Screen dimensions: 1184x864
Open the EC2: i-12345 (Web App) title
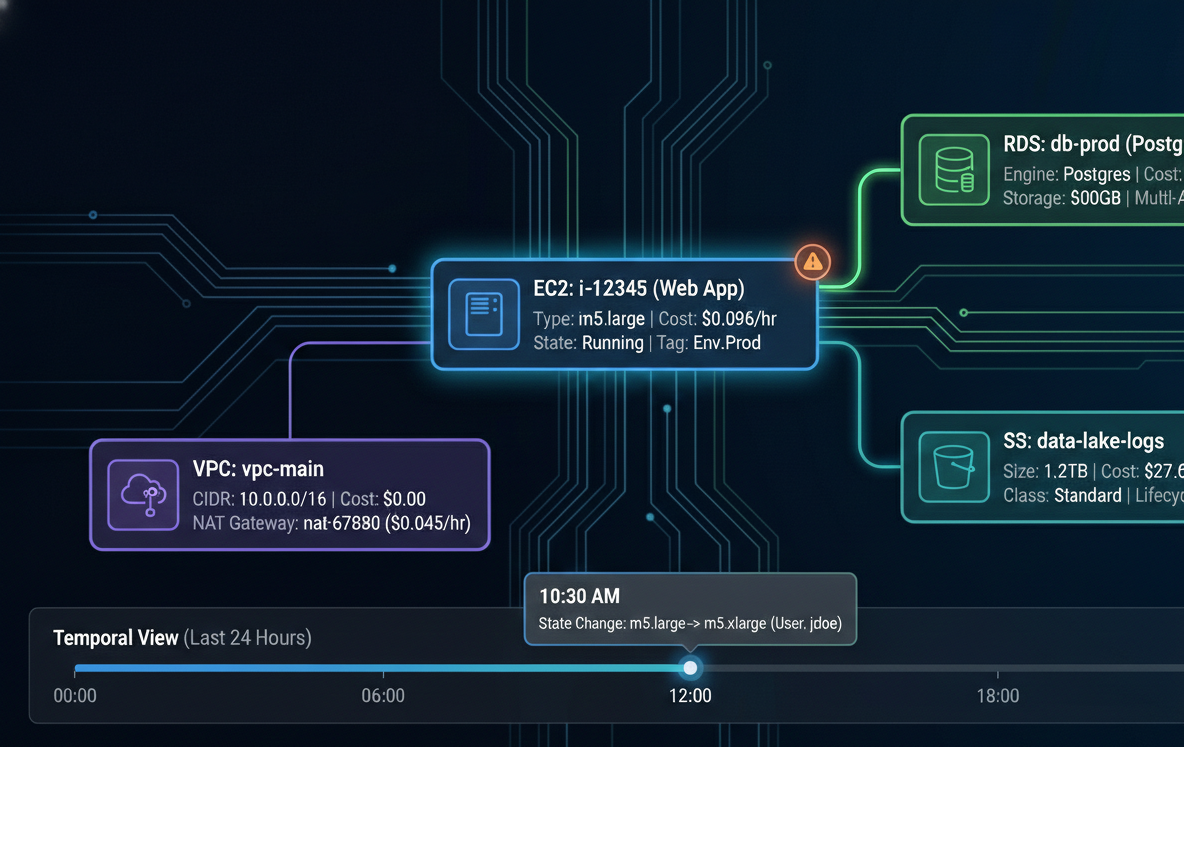pos(638,289)
